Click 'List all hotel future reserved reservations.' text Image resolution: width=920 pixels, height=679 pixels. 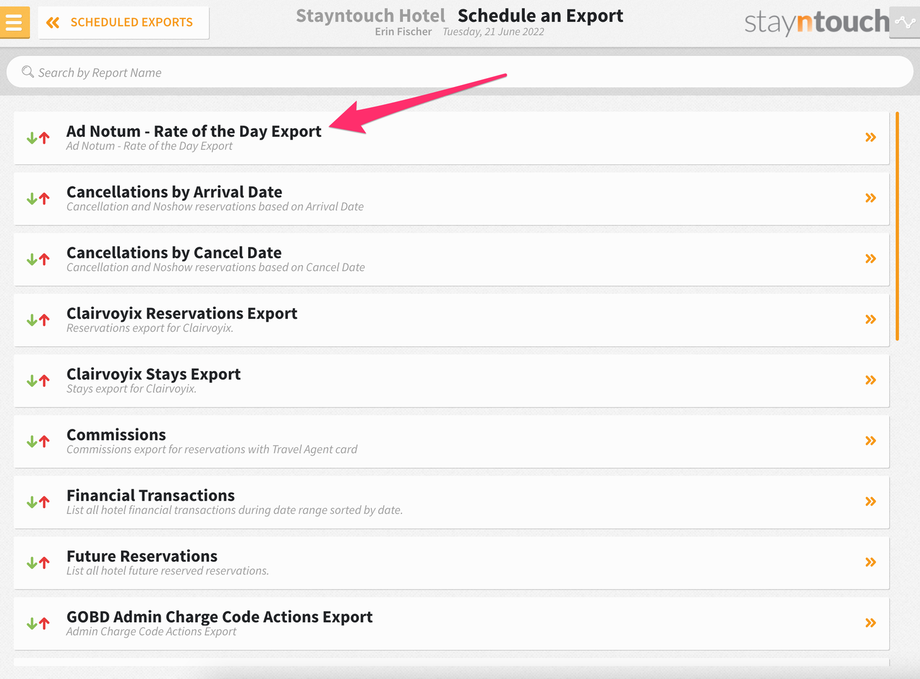(167, 570)
